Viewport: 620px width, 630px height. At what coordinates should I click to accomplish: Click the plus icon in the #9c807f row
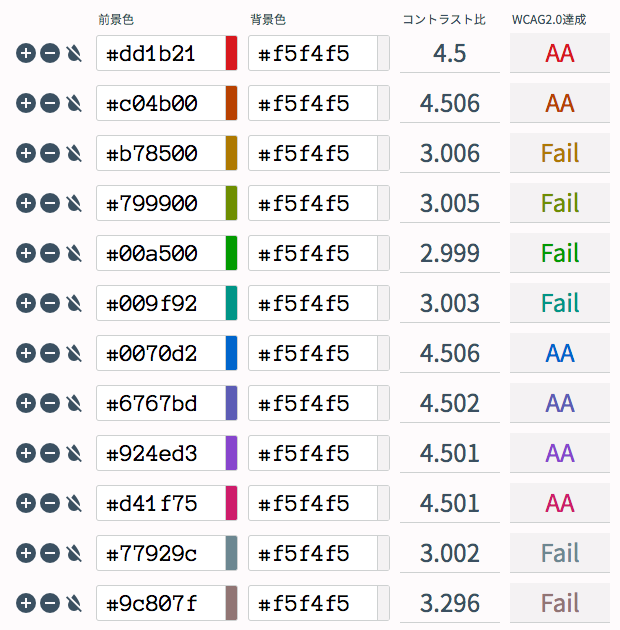click(26, 603)
